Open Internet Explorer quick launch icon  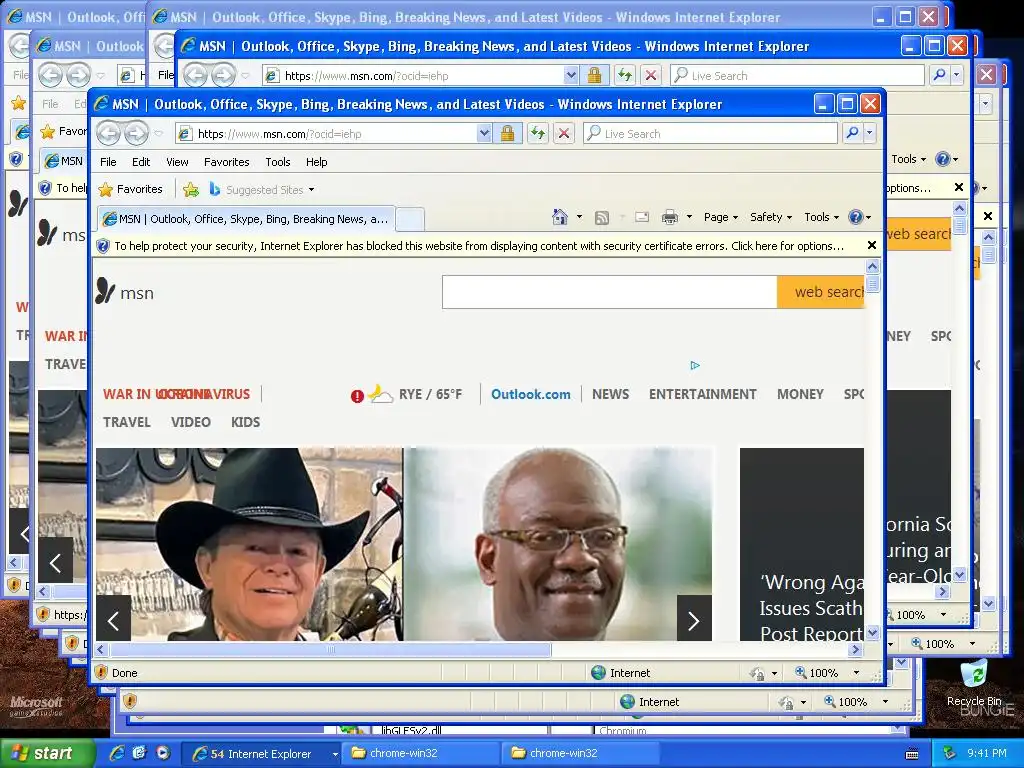point(117,753)
